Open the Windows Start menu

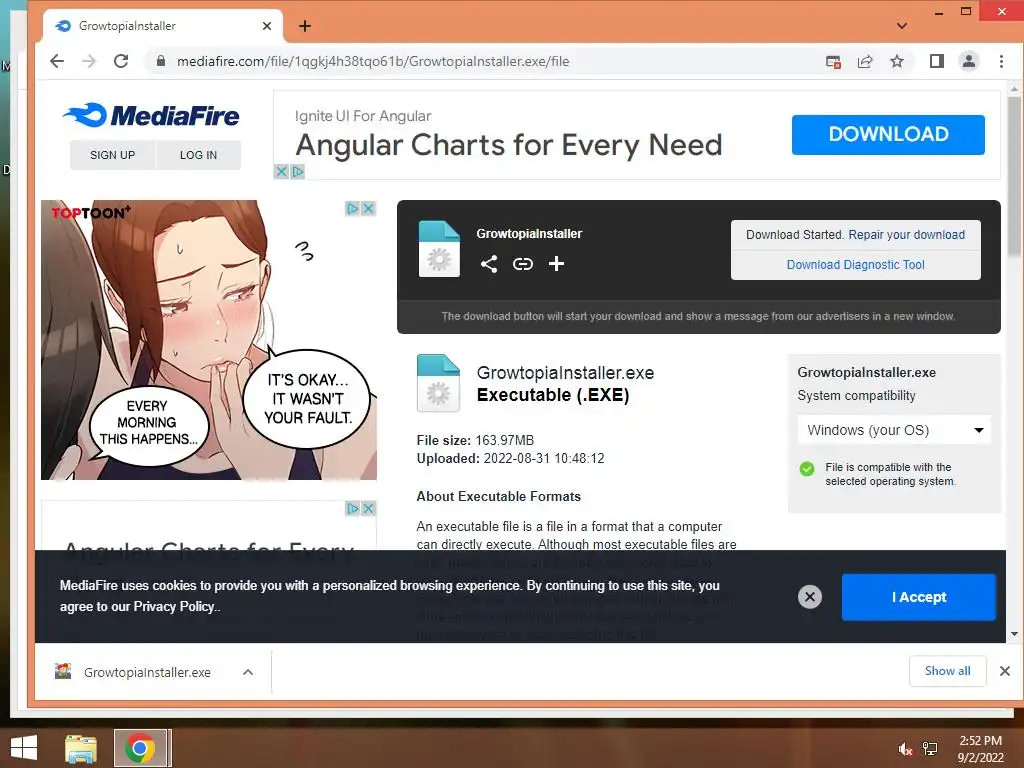pos(24,748)
